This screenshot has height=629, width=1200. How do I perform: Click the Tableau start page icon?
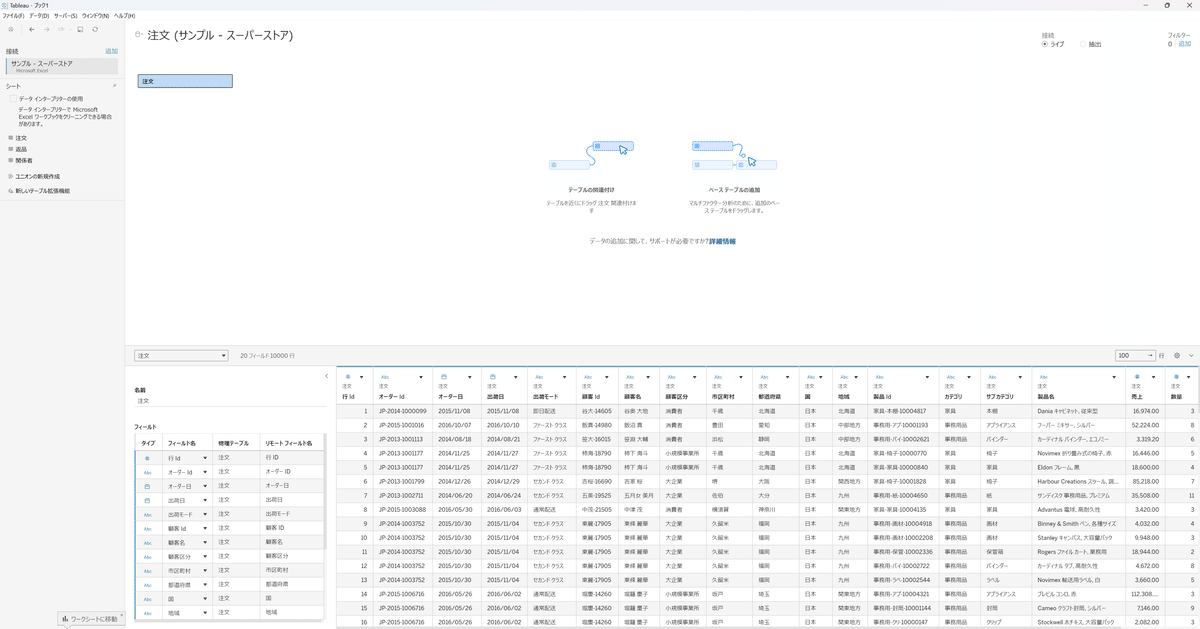(11, 30)
